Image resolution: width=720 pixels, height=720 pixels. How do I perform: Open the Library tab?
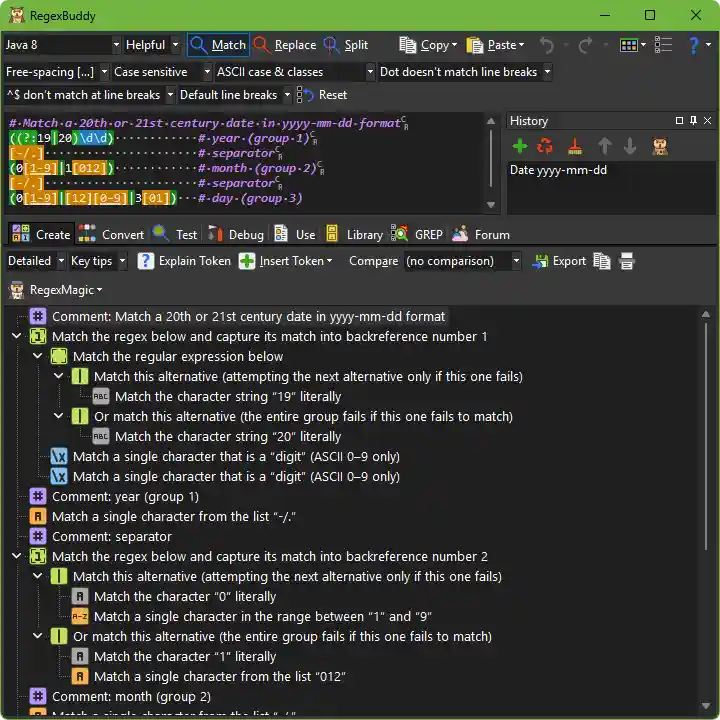click(x=354, y=235)
